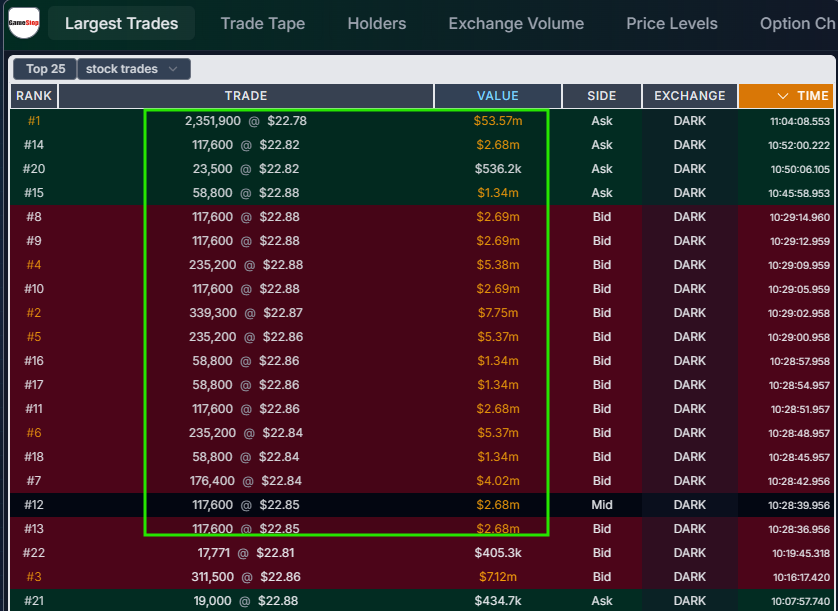This screenshot has height=611, width=838.
Task: Click the Top 25 button
Action: click(45, 69)
